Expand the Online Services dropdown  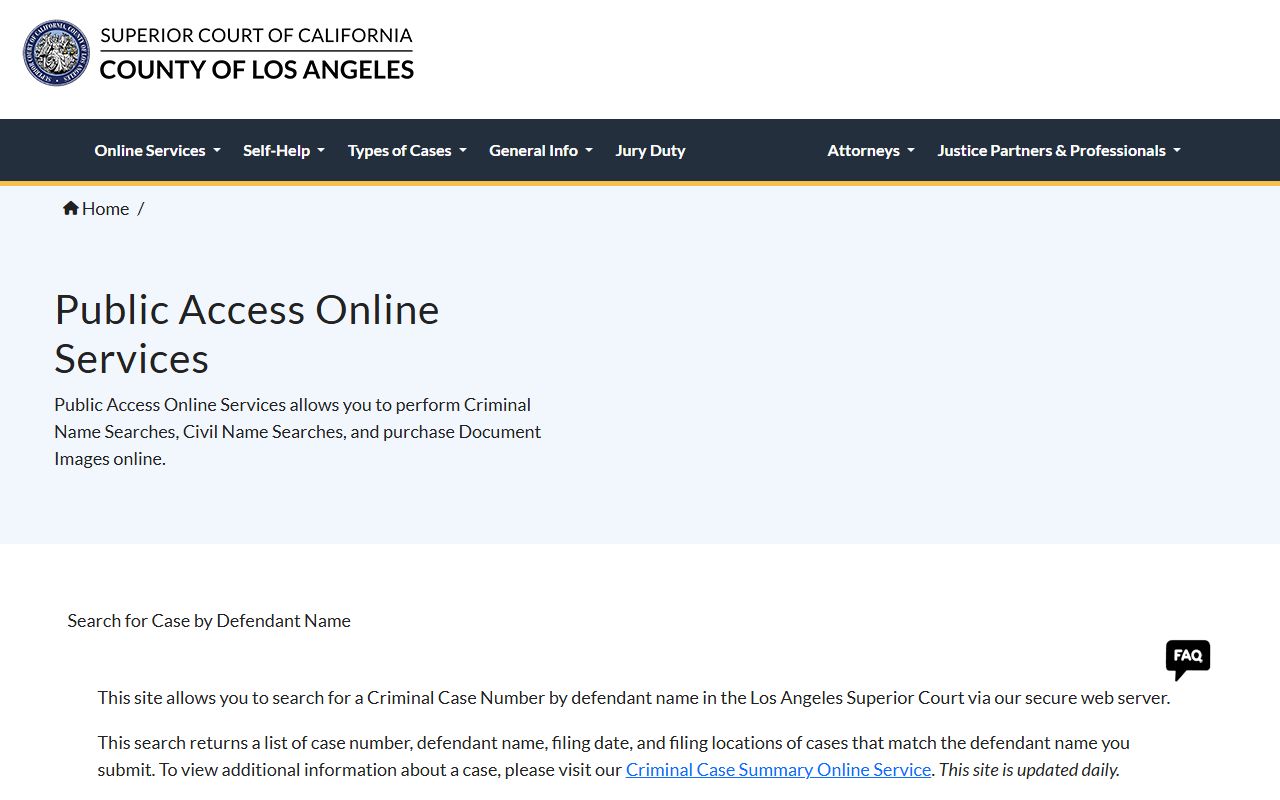157,150
